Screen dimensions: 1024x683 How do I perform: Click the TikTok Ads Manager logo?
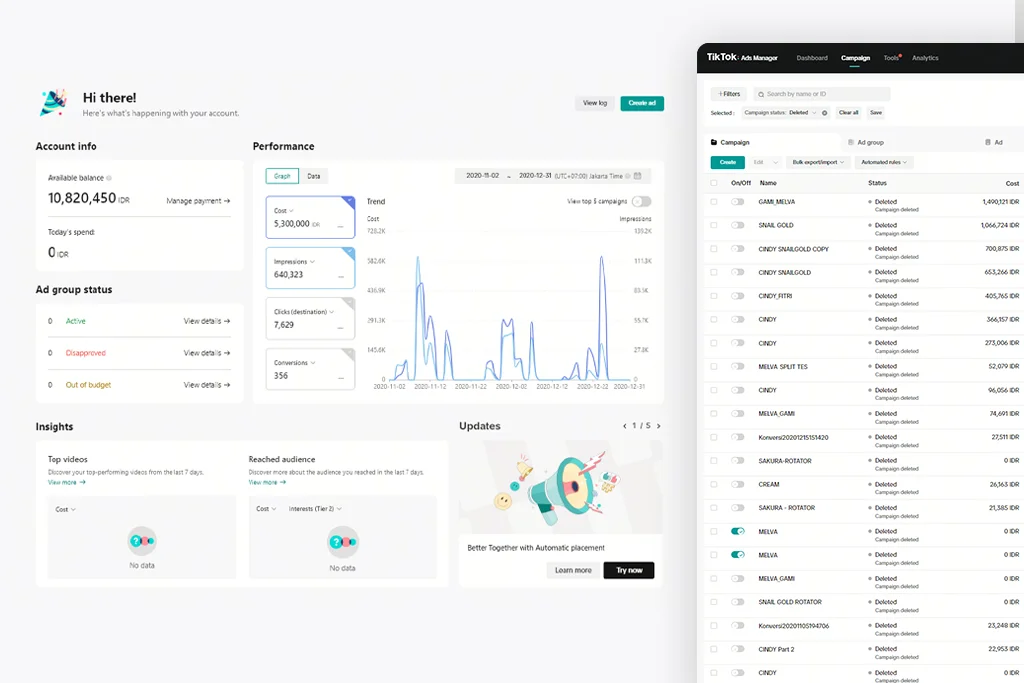tap(742, 58)
